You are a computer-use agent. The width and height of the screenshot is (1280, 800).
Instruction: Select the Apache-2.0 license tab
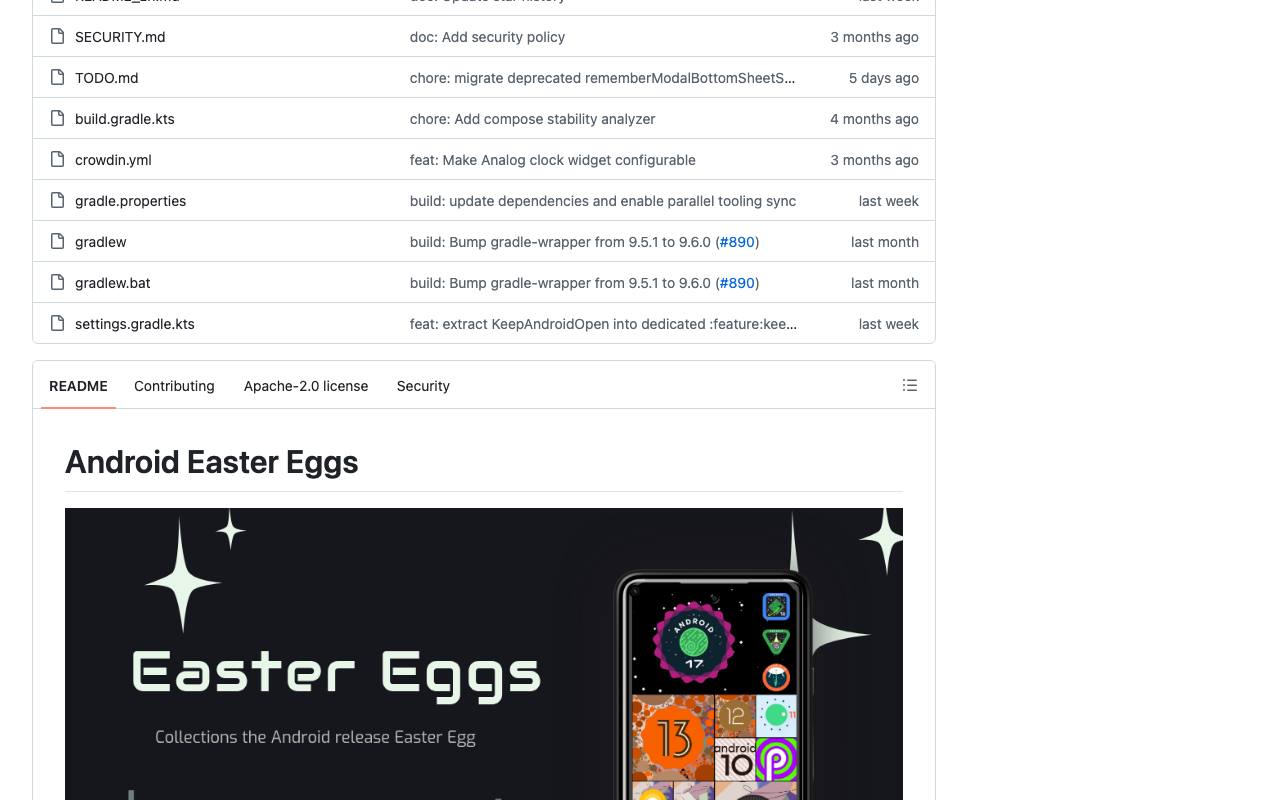tap(306, 386)
